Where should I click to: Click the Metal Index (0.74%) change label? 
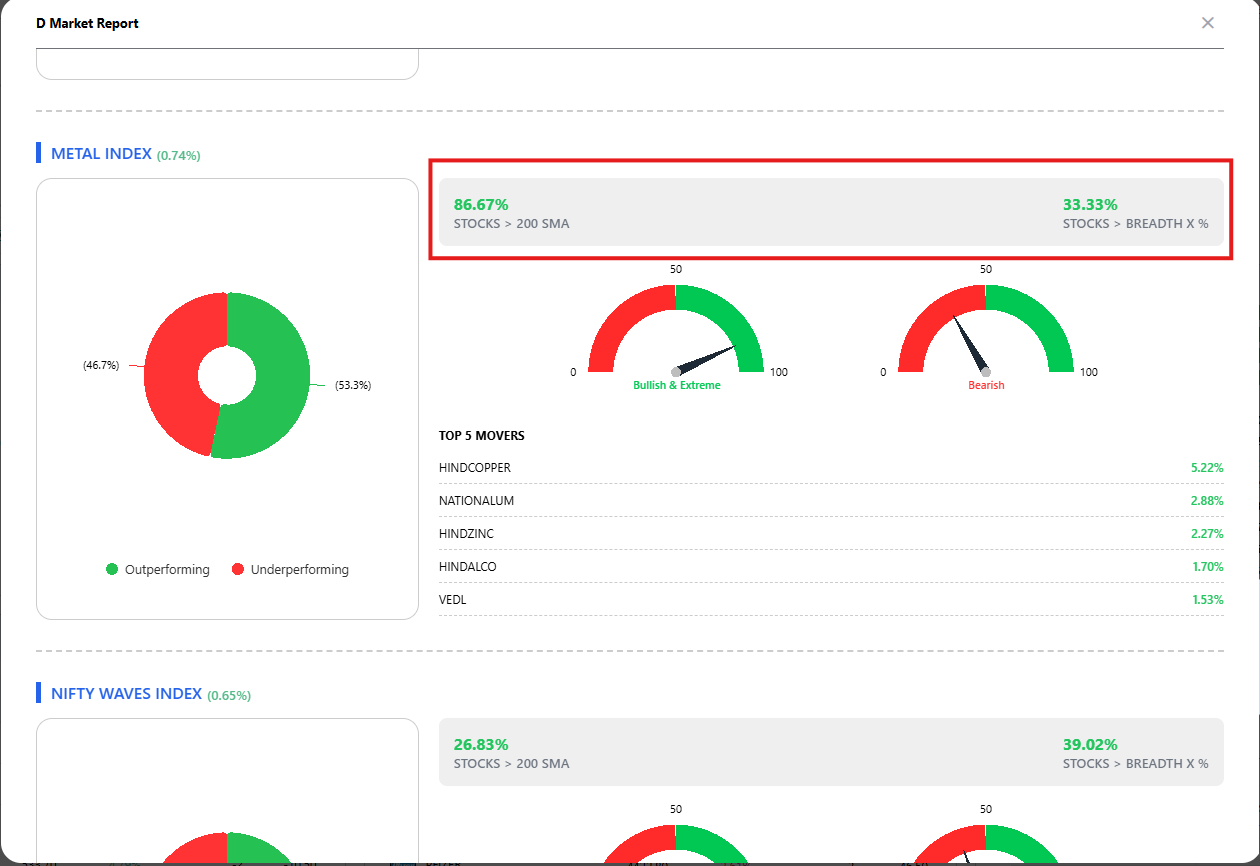[x=179, y=156]
